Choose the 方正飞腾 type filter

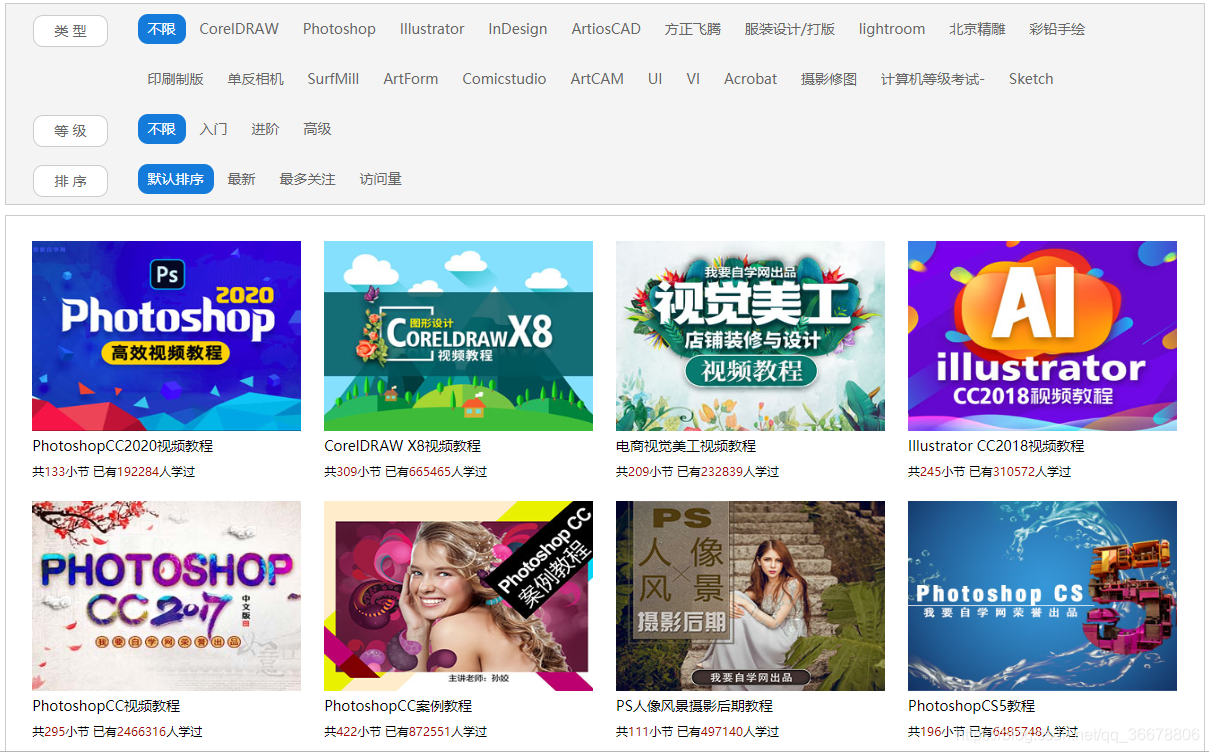click(x=692, y=29)
